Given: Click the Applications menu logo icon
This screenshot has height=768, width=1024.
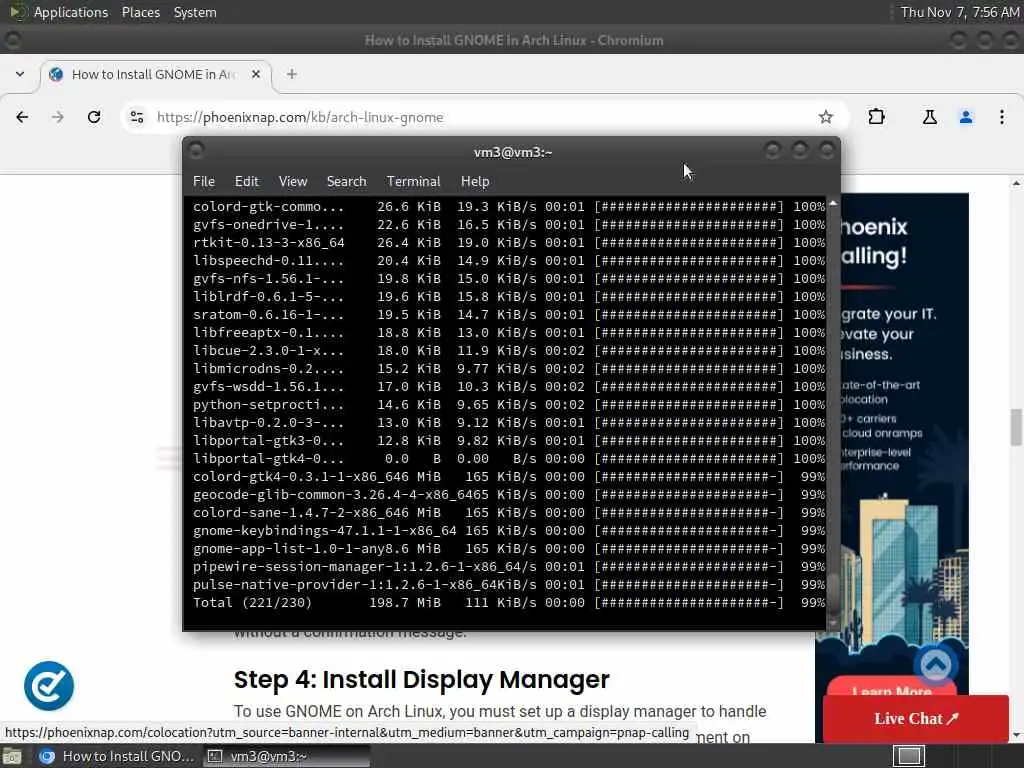Looking at the screenshot, I should (17, 12).
